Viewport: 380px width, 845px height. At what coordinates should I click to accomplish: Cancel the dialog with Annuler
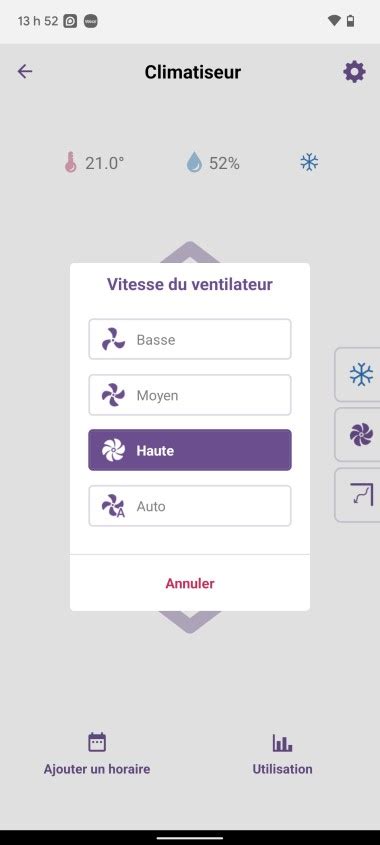tap(190, 583)
